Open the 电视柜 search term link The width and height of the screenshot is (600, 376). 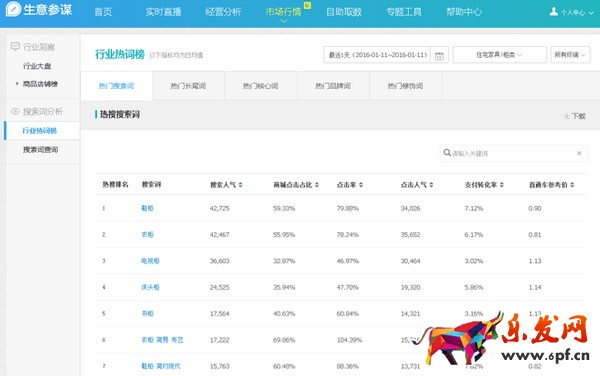[150, 261]
